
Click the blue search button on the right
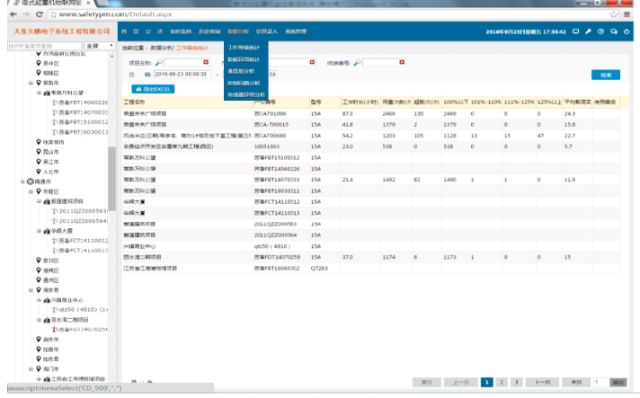[606, 75]
